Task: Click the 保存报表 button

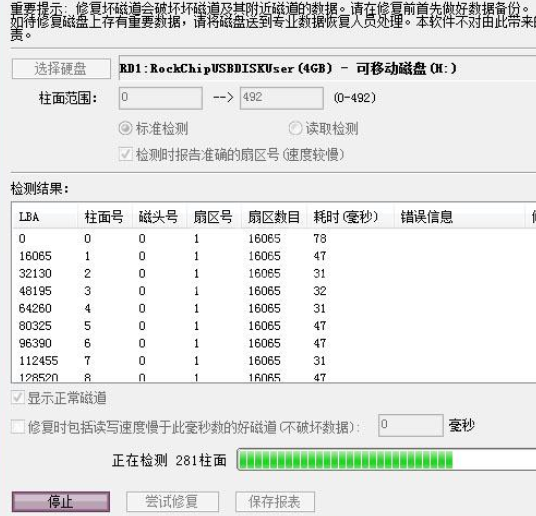Action: pos(275,502)
